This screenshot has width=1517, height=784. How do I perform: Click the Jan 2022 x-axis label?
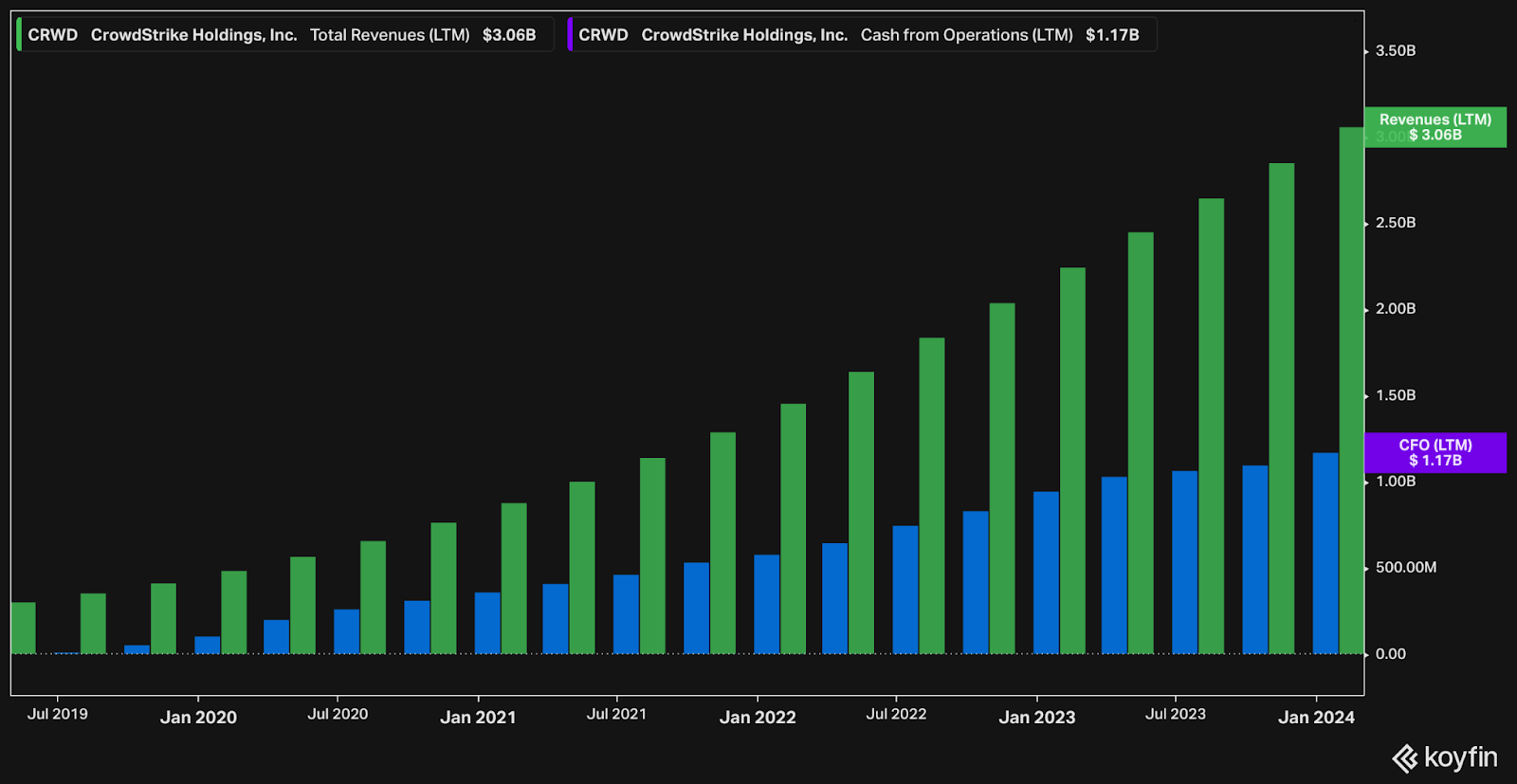[758, 718]
